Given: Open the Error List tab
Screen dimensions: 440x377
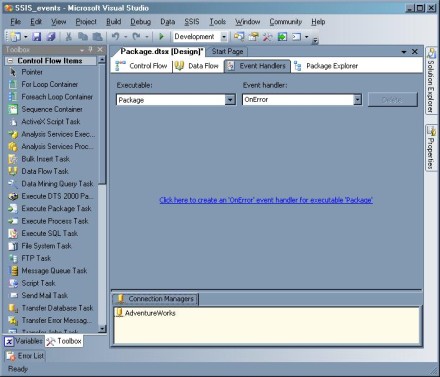Looking at the screenshot, I should [25, 356].
